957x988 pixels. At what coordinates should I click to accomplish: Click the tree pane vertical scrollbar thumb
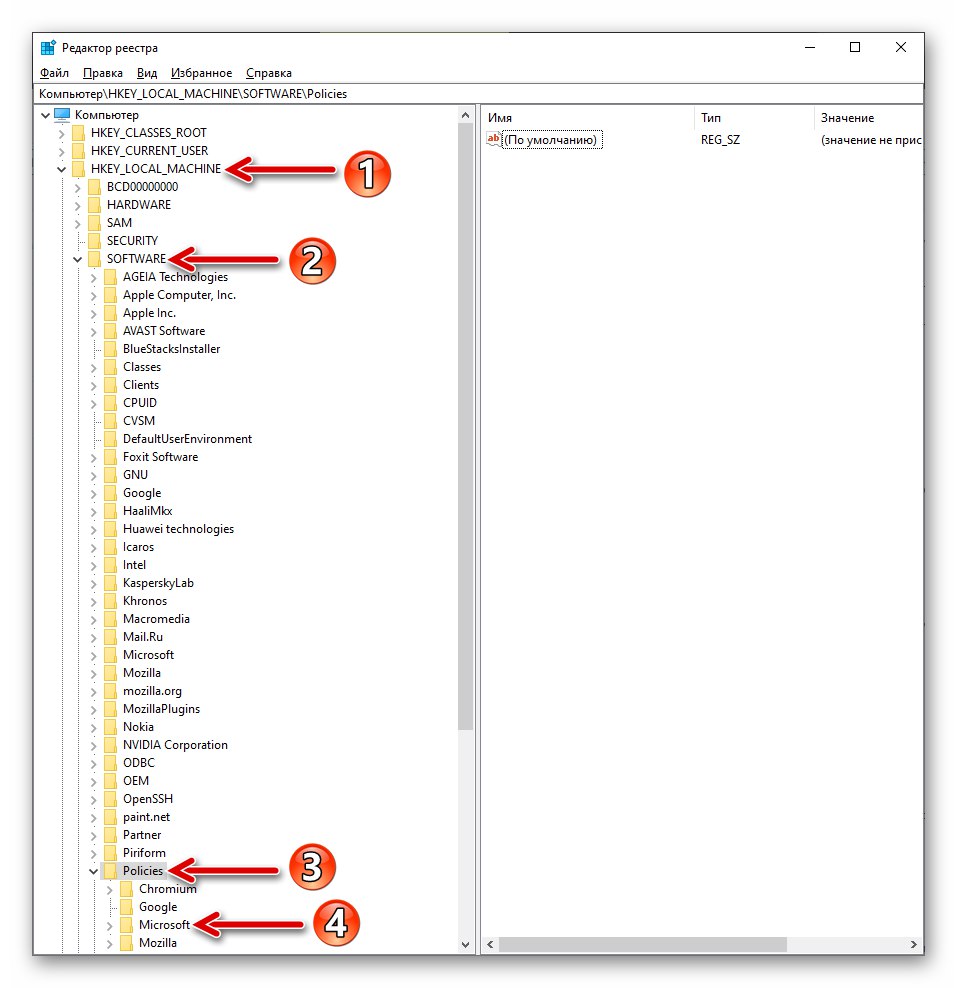(466, 427)
